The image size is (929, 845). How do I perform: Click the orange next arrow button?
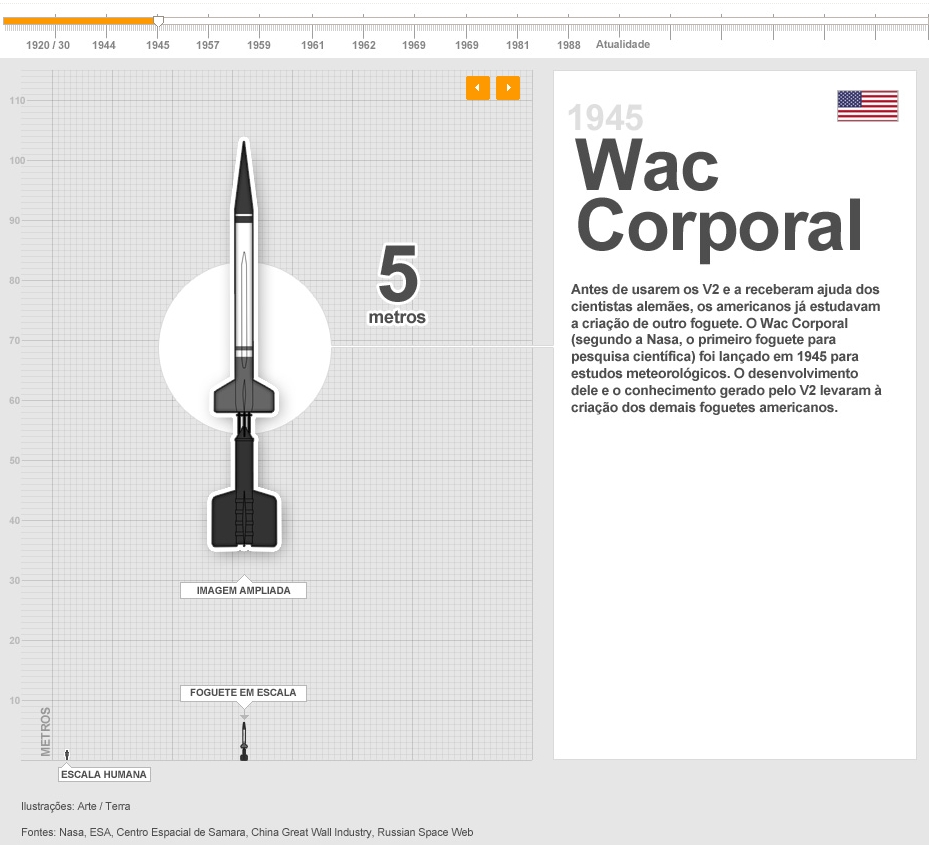click(x=508, y=88)
